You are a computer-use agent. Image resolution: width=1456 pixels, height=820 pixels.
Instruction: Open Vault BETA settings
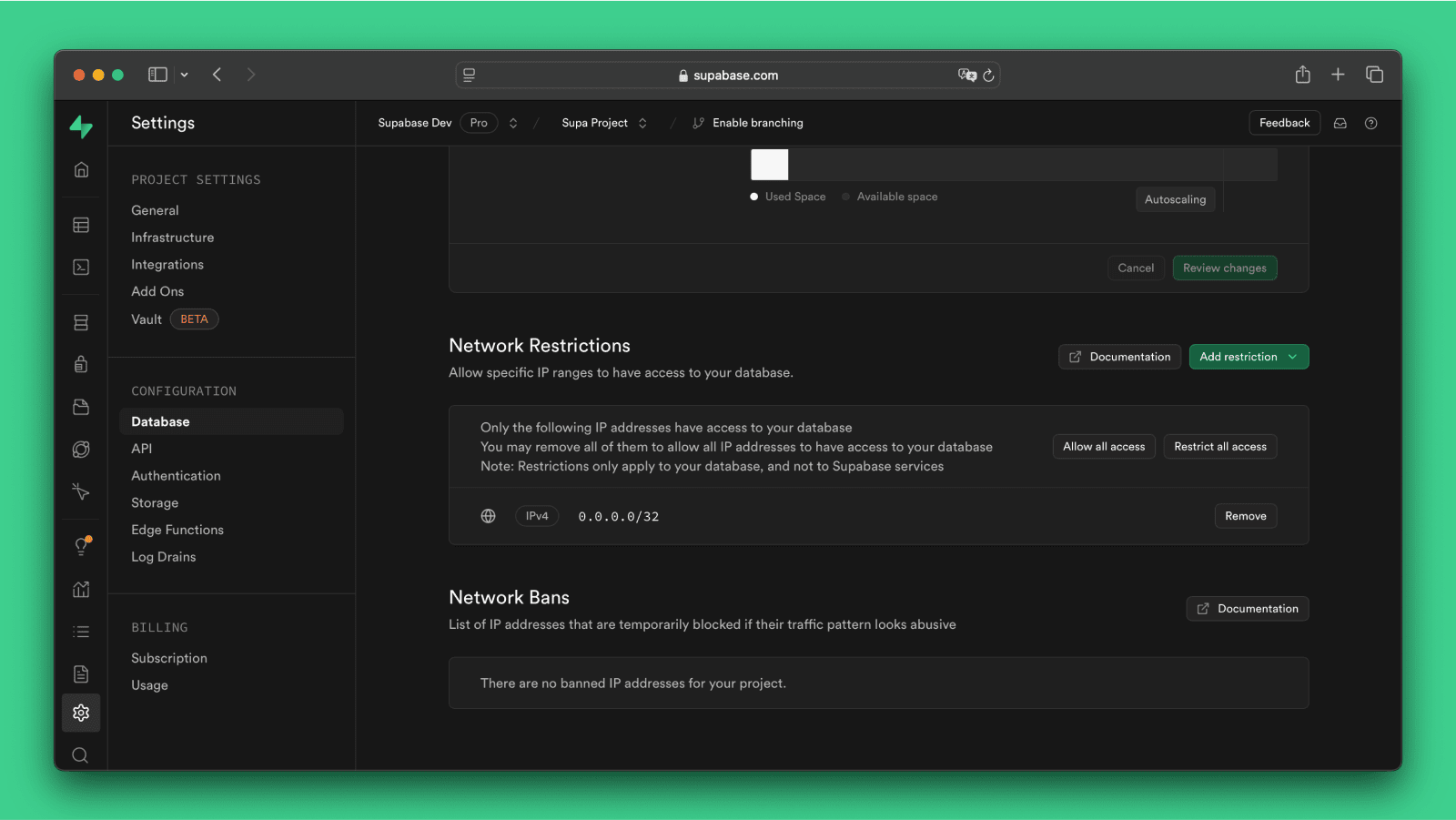[x=175, y=319]
